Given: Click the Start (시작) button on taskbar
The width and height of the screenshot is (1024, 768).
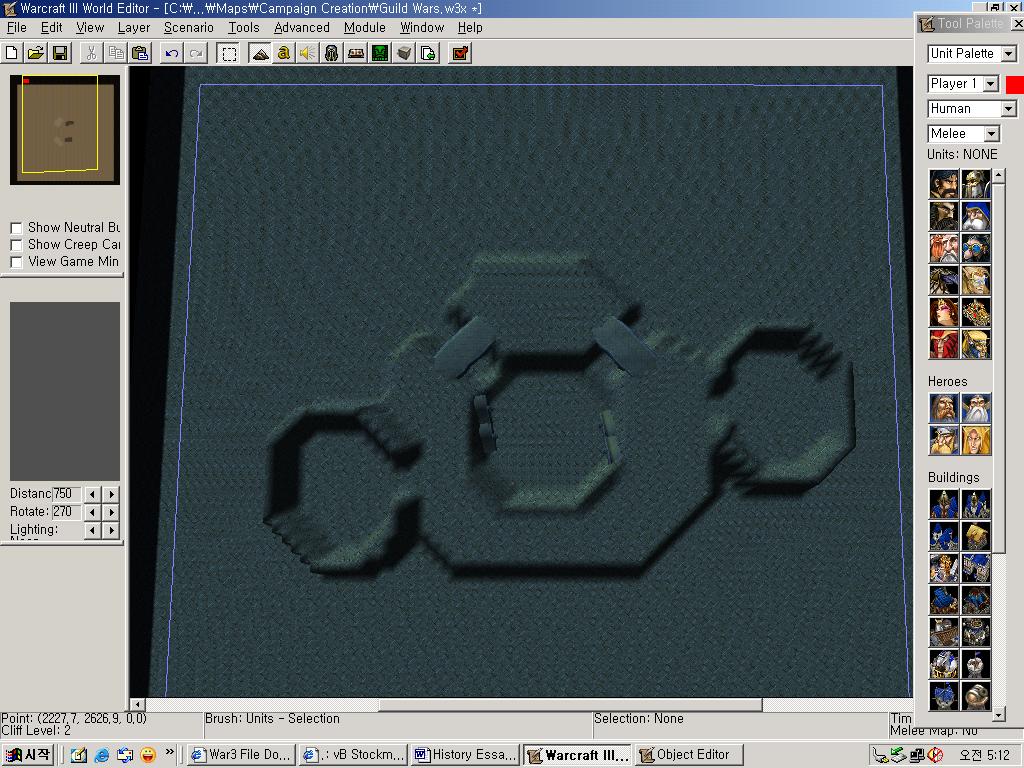Looking at the screenshot, I should 28,755.
